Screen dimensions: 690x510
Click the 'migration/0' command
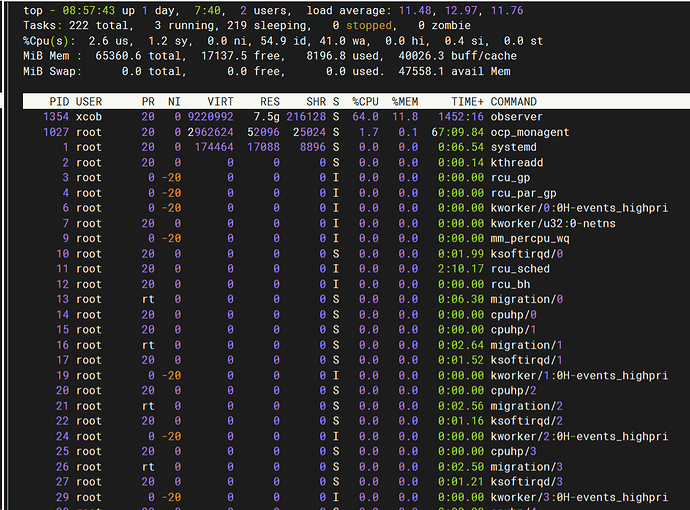[x=526, y=299]
